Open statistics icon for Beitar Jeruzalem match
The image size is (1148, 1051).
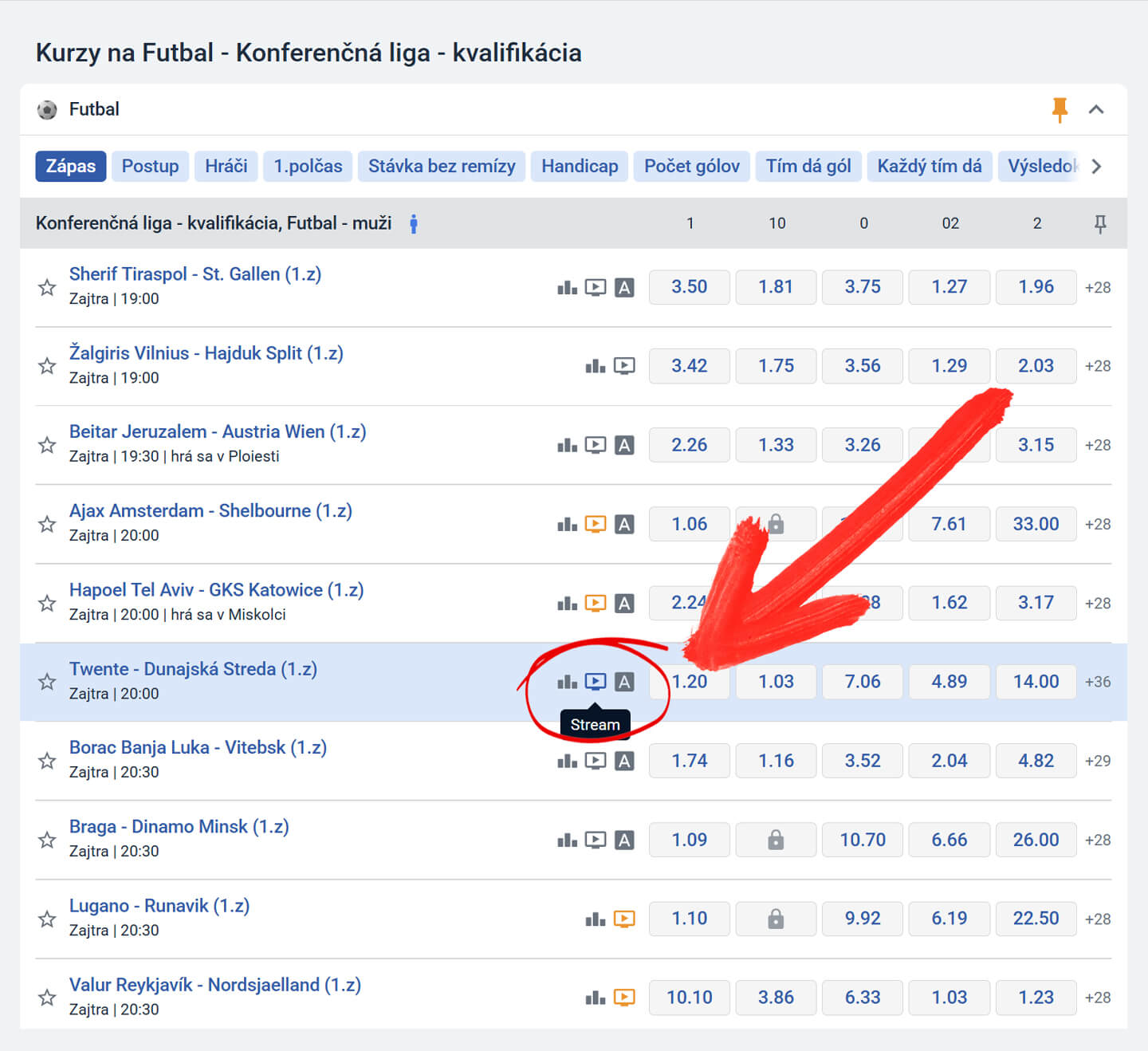(567, 445)
